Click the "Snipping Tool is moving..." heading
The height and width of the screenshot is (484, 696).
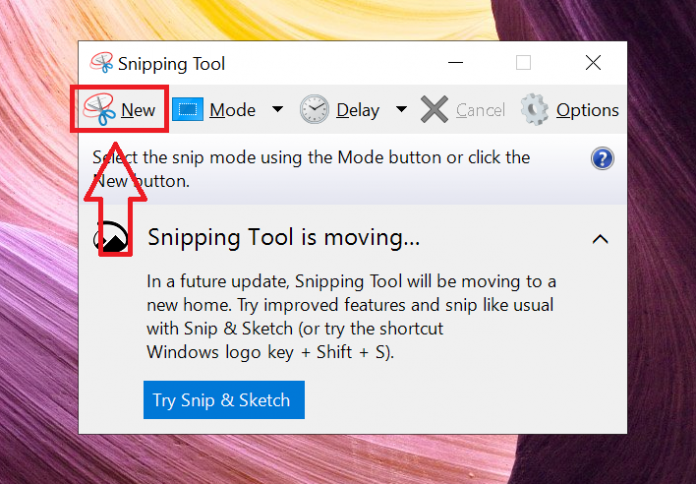coord(283,238)
